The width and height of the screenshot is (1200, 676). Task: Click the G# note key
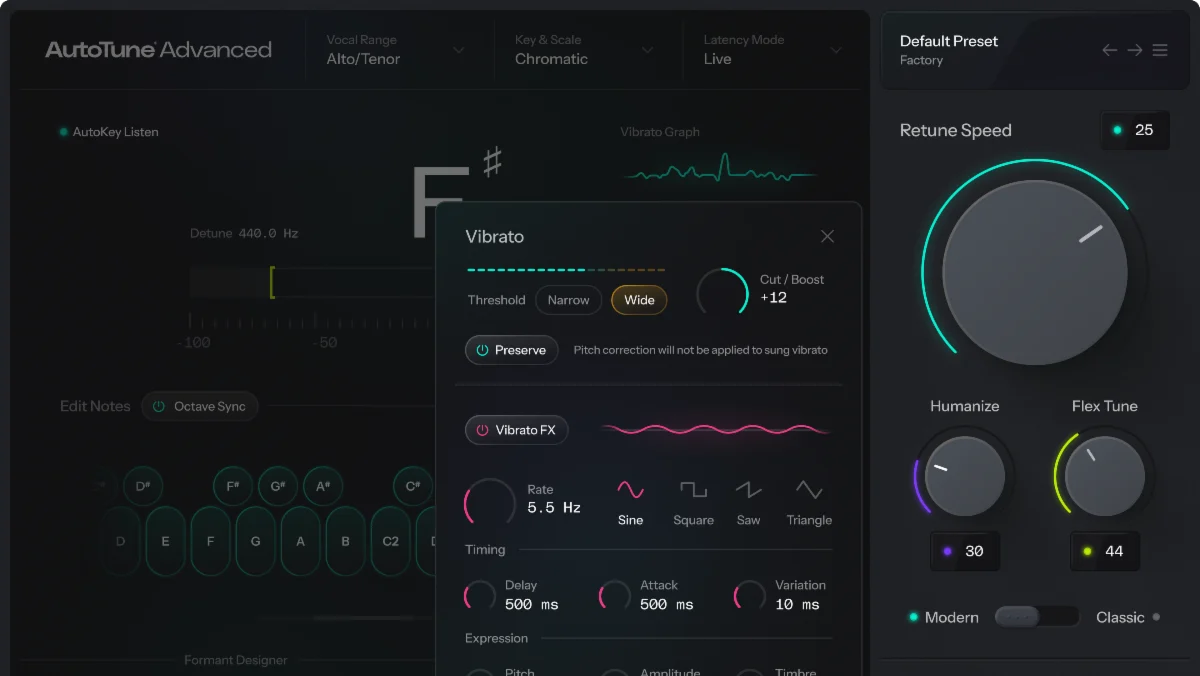(278, 486)
